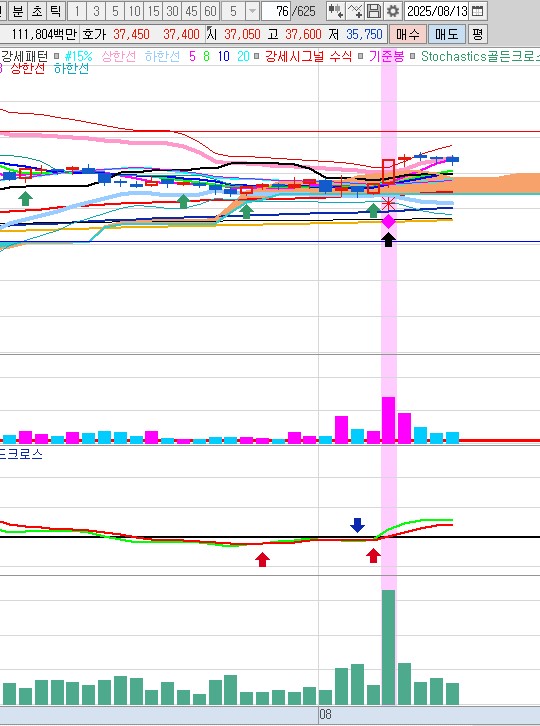Click the ask quote price 37,450
The image size is (540, 726).
[x=132, y=34]
